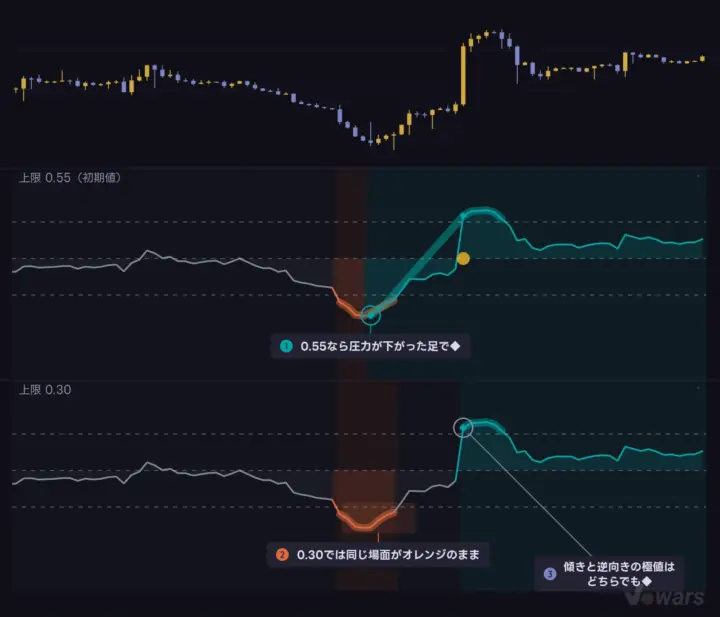The image size is (720, 617).
Task: Click the yellow dot marker on upper oscillator
Action: click(x=463, y=258)
